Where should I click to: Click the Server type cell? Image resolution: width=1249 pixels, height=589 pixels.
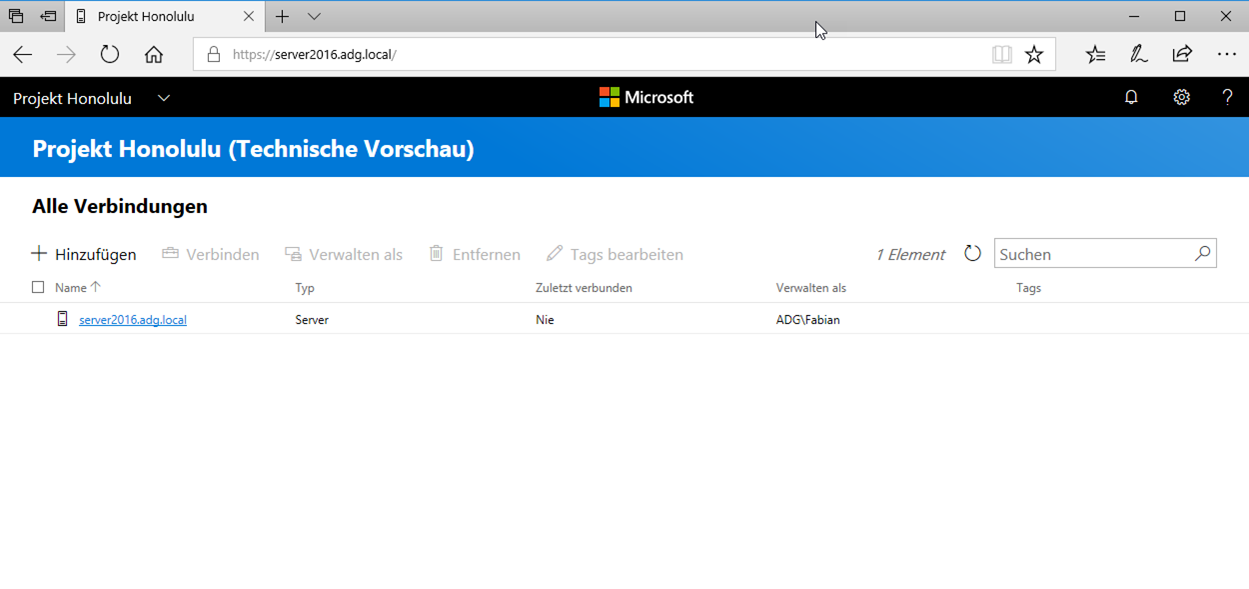312,320
